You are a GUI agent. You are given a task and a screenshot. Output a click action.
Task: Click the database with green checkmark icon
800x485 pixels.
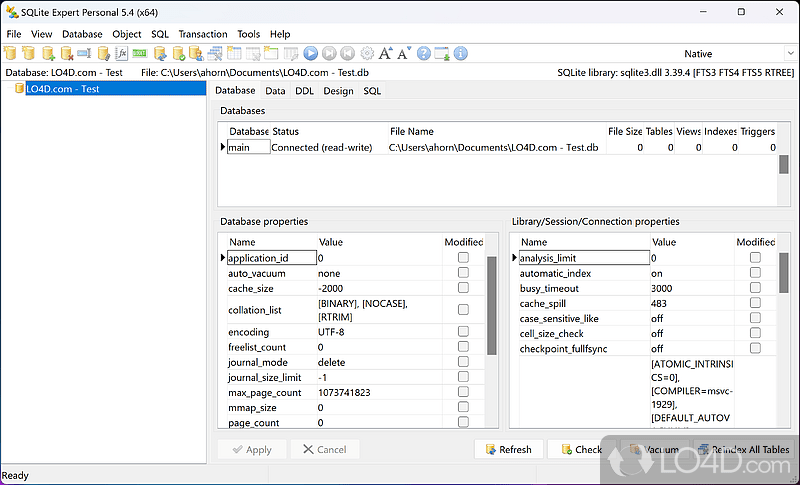[x=179, y=53]
